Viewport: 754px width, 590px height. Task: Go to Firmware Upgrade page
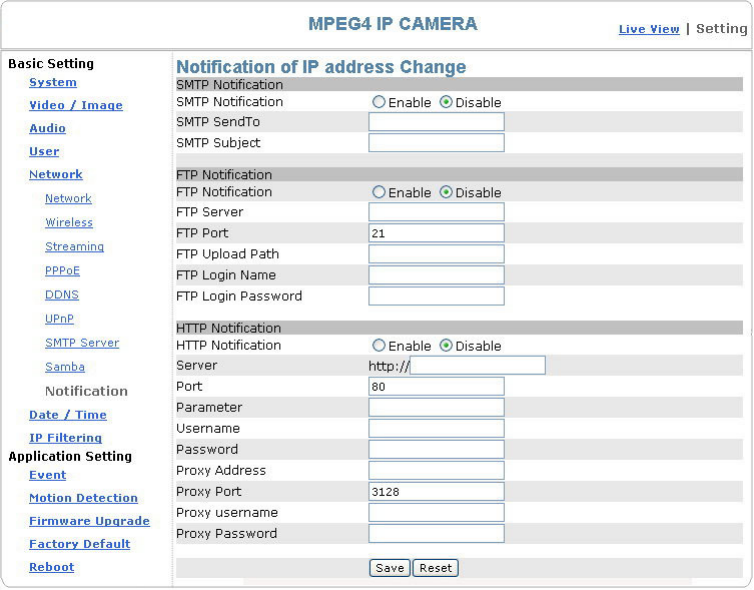coord(89,521)
